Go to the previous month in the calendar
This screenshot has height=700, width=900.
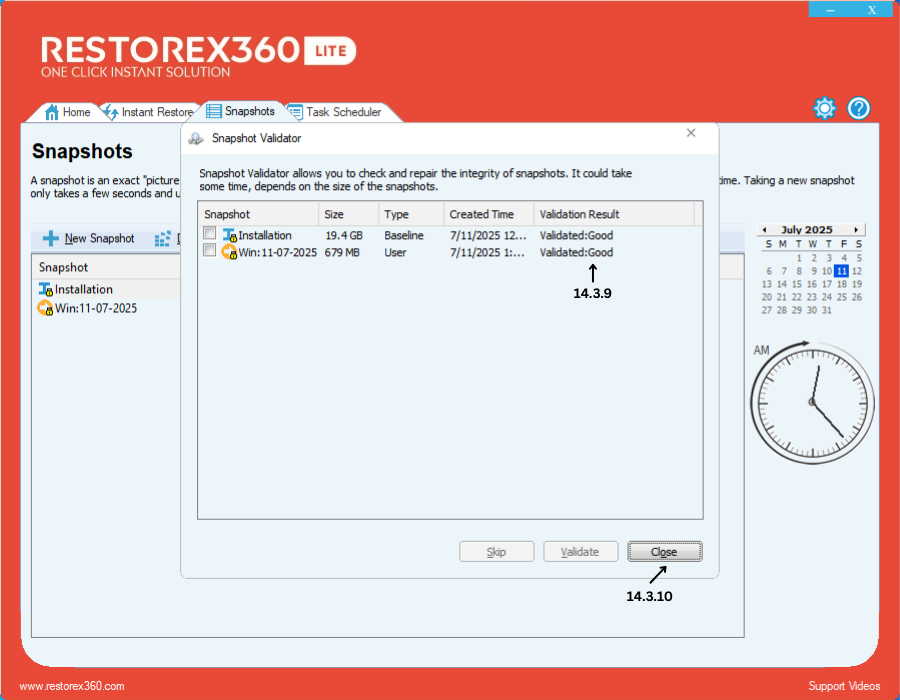click(762, 230)
